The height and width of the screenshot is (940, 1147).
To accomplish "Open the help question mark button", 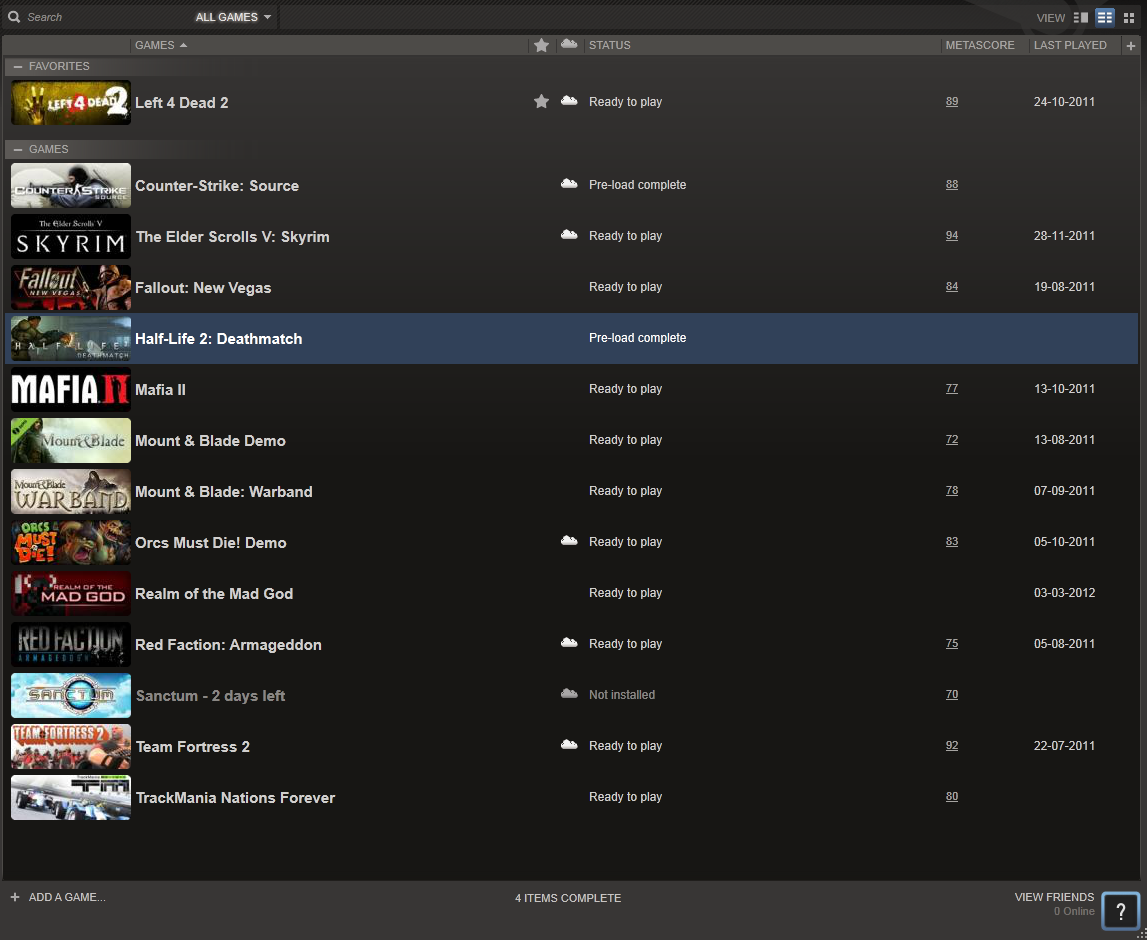I will (x=1120, y=911).
